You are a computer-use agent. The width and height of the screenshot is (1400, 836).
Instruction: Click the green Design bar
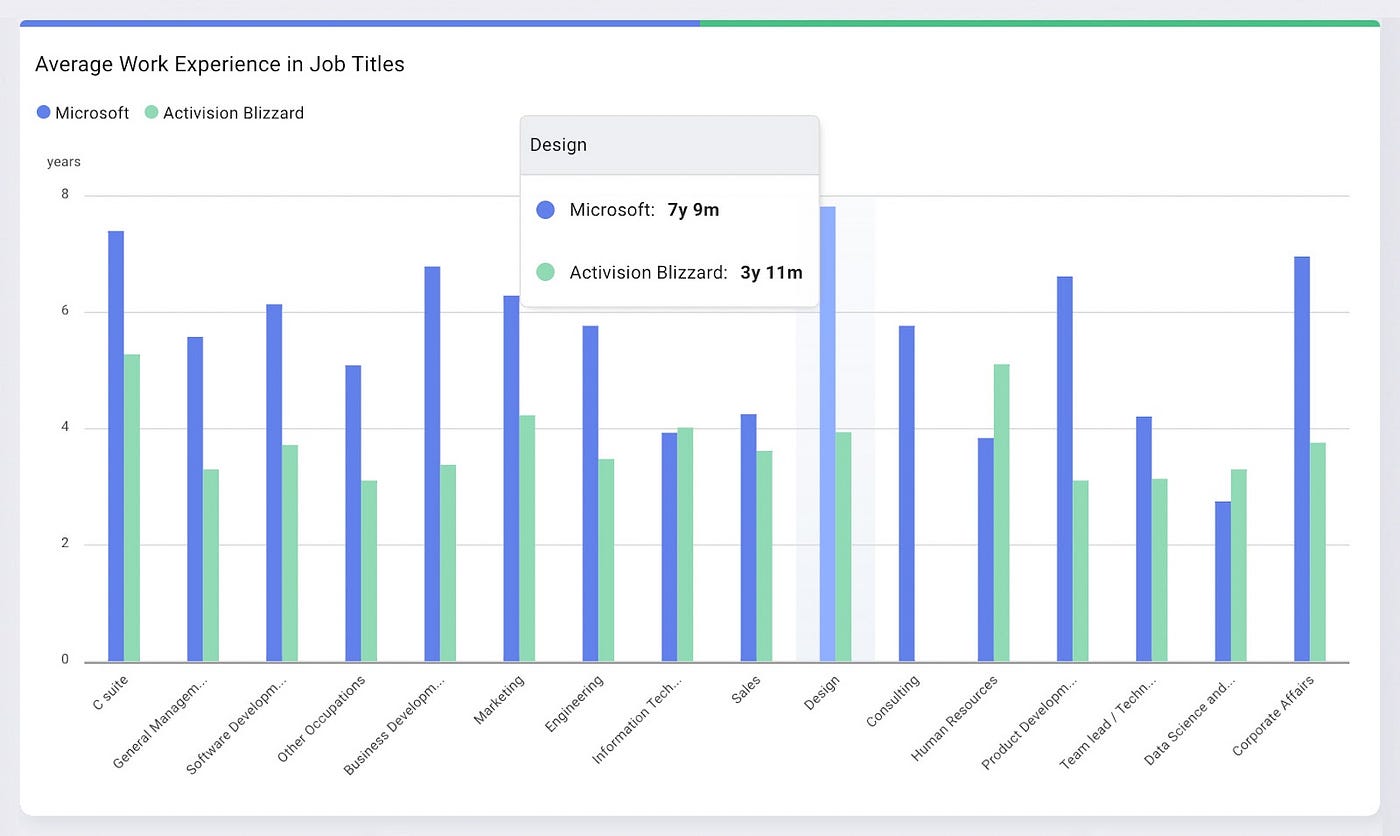point(843,547)
